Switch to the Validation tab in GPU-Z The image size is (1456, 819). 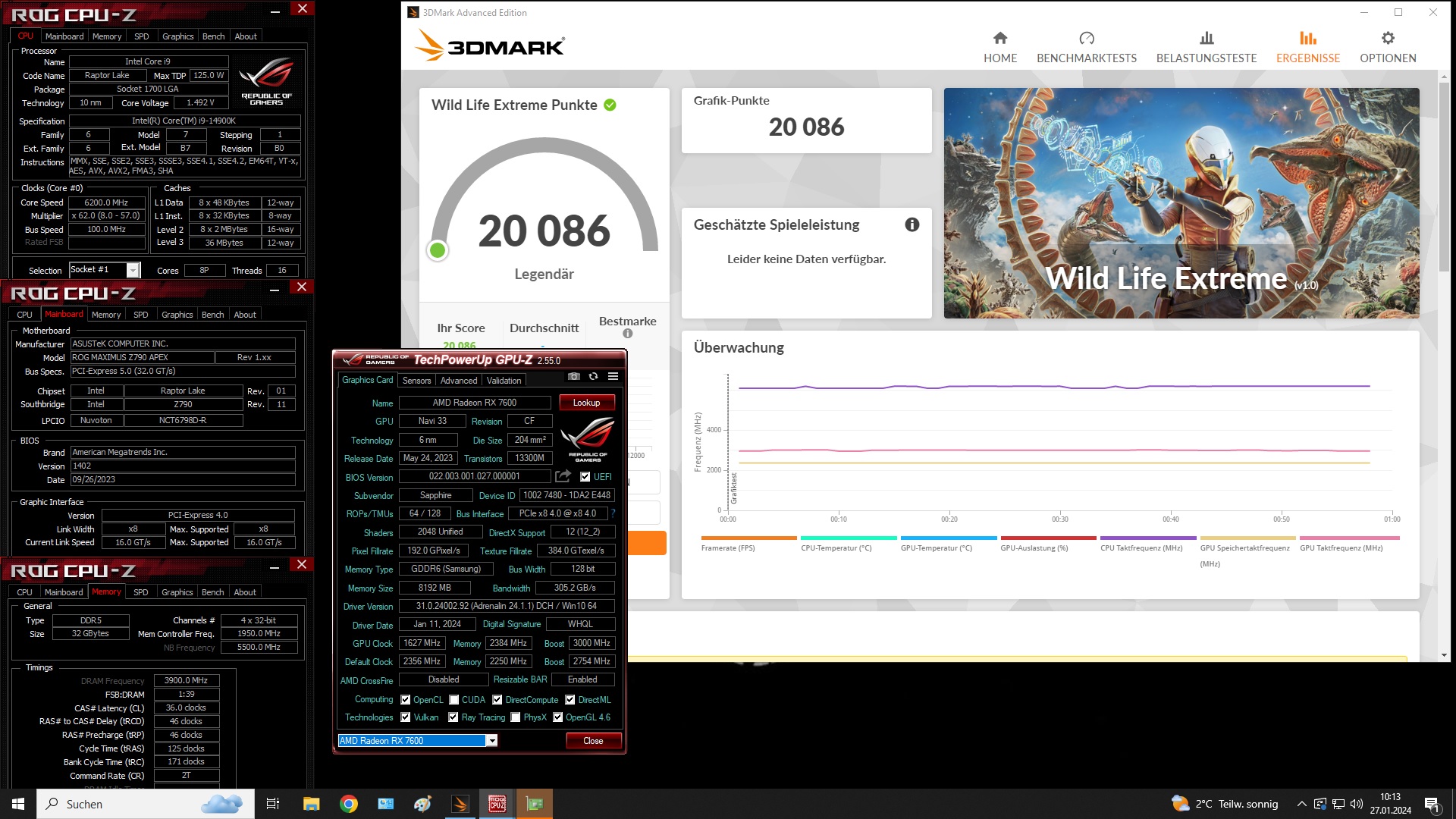pyautogui.click(x=504, y=381)
